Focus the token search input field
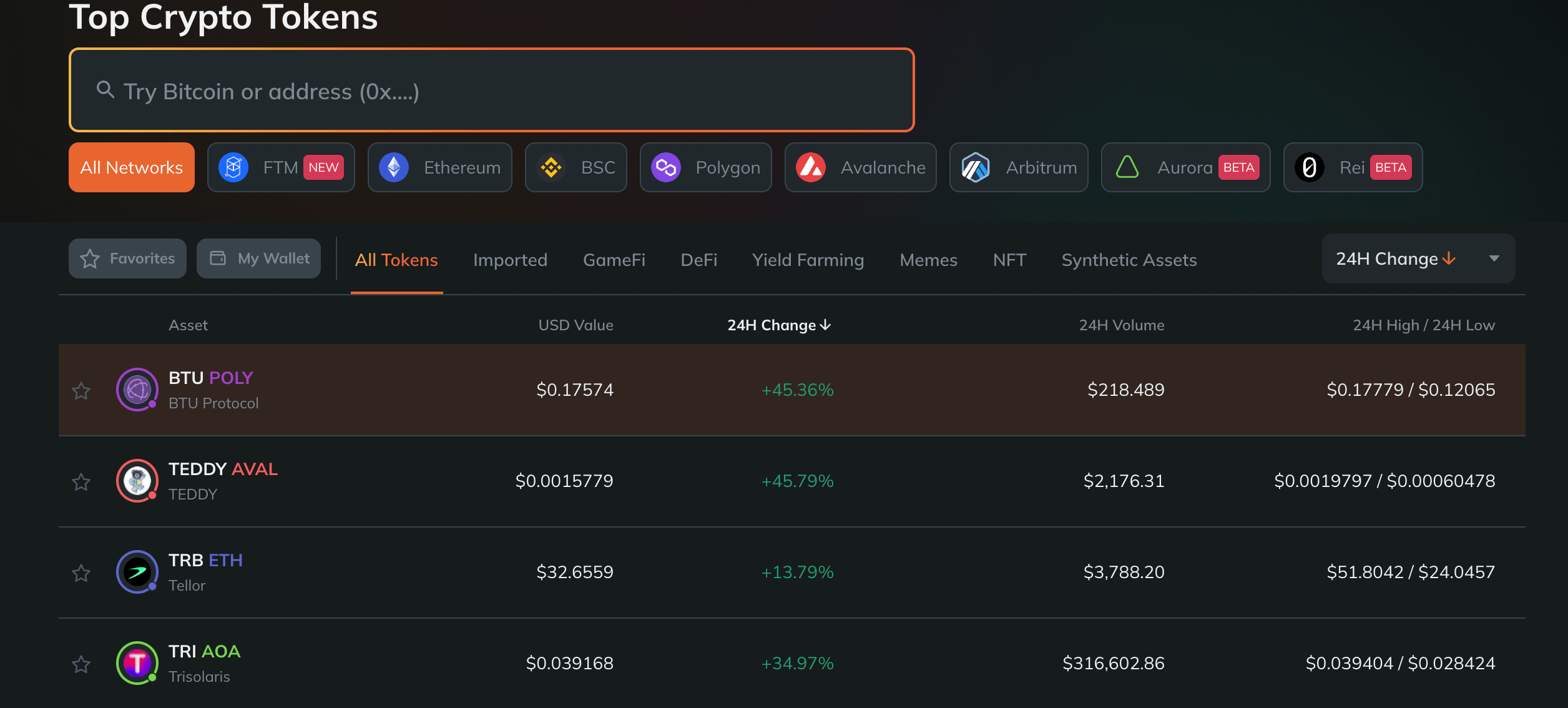This screenshot has height=708, width=1568. (492, 90)
